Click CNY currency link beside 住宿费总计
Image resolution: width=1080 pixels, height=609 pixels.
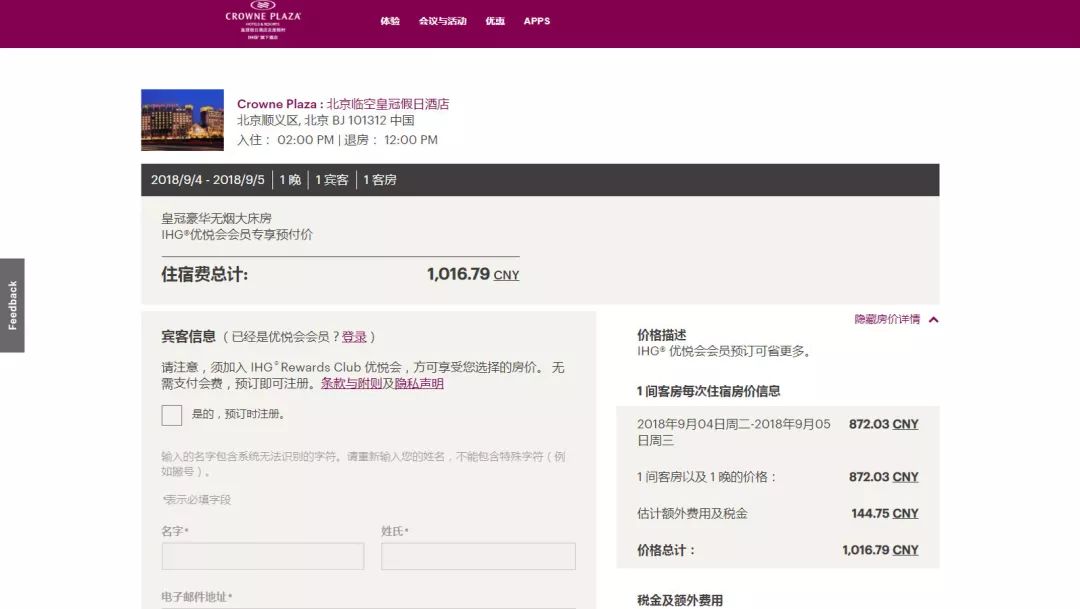506,275
